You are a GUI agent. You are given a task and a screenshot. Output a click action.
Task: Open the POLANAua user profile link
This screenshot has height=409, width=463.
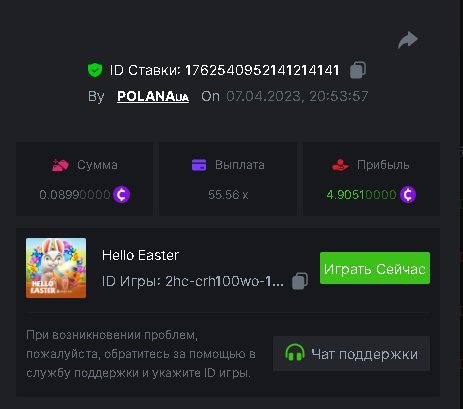point(153,96)
